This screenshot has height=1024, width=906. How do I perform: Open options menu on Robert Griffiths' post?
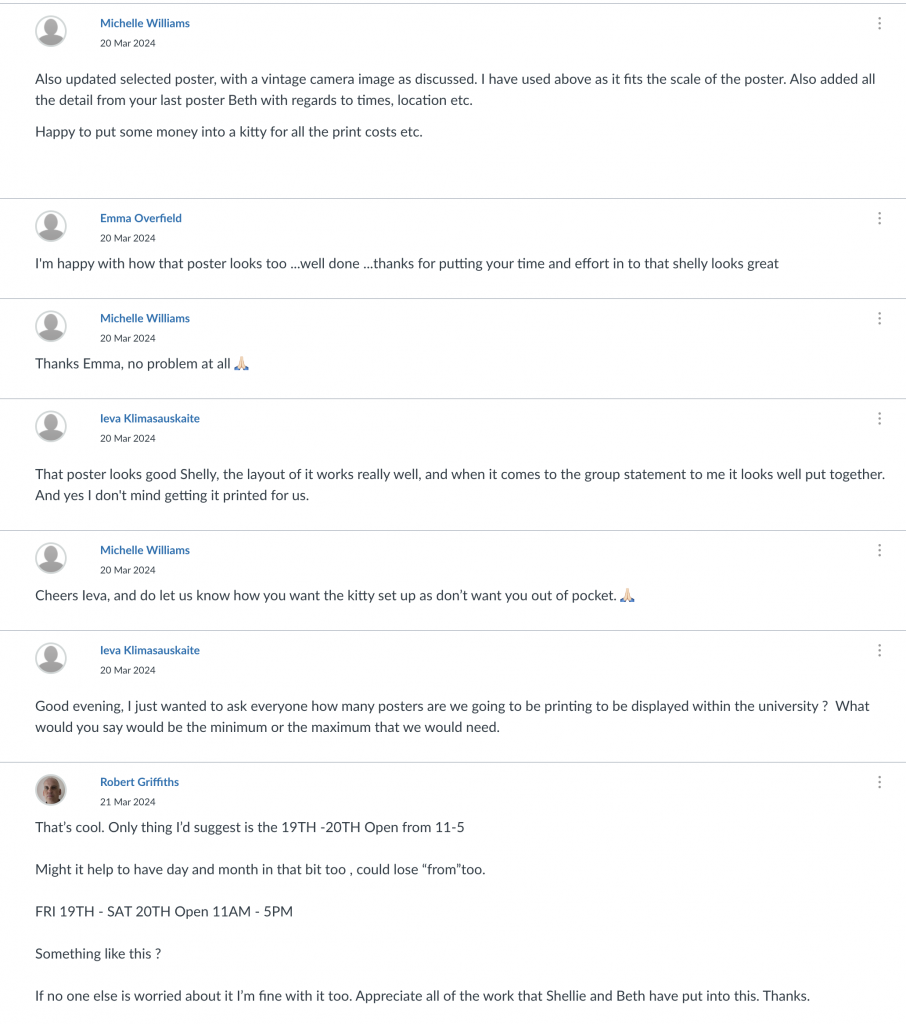click(879, 783)
